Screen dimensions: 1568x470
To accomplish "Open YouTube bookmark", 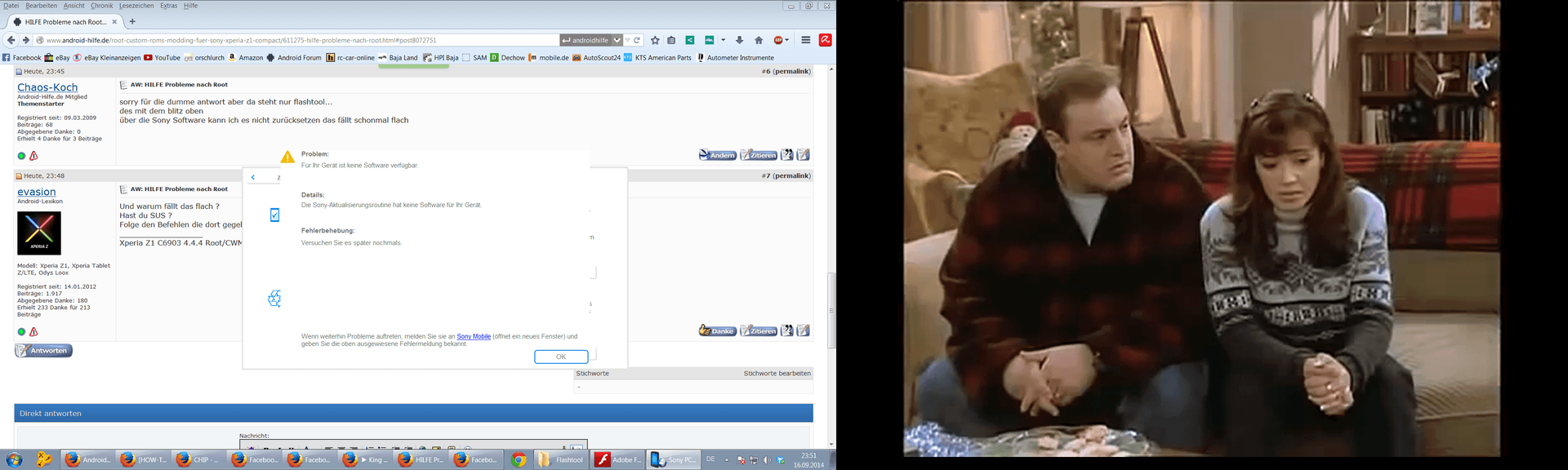I will [x=162, y=58].
